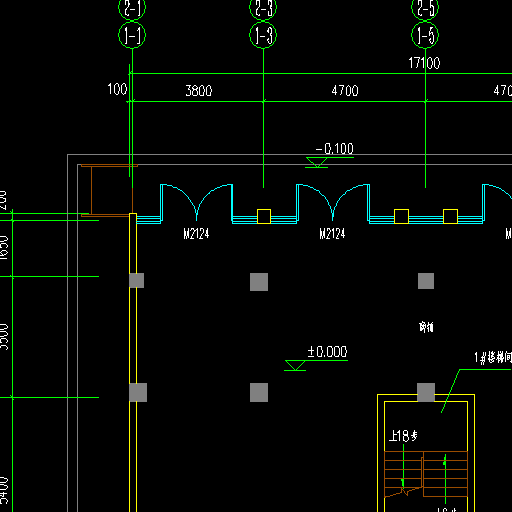Click the ±0.000 elevation text
The width and height of the screenshot is (512, 512).
[x=327, y=352]
